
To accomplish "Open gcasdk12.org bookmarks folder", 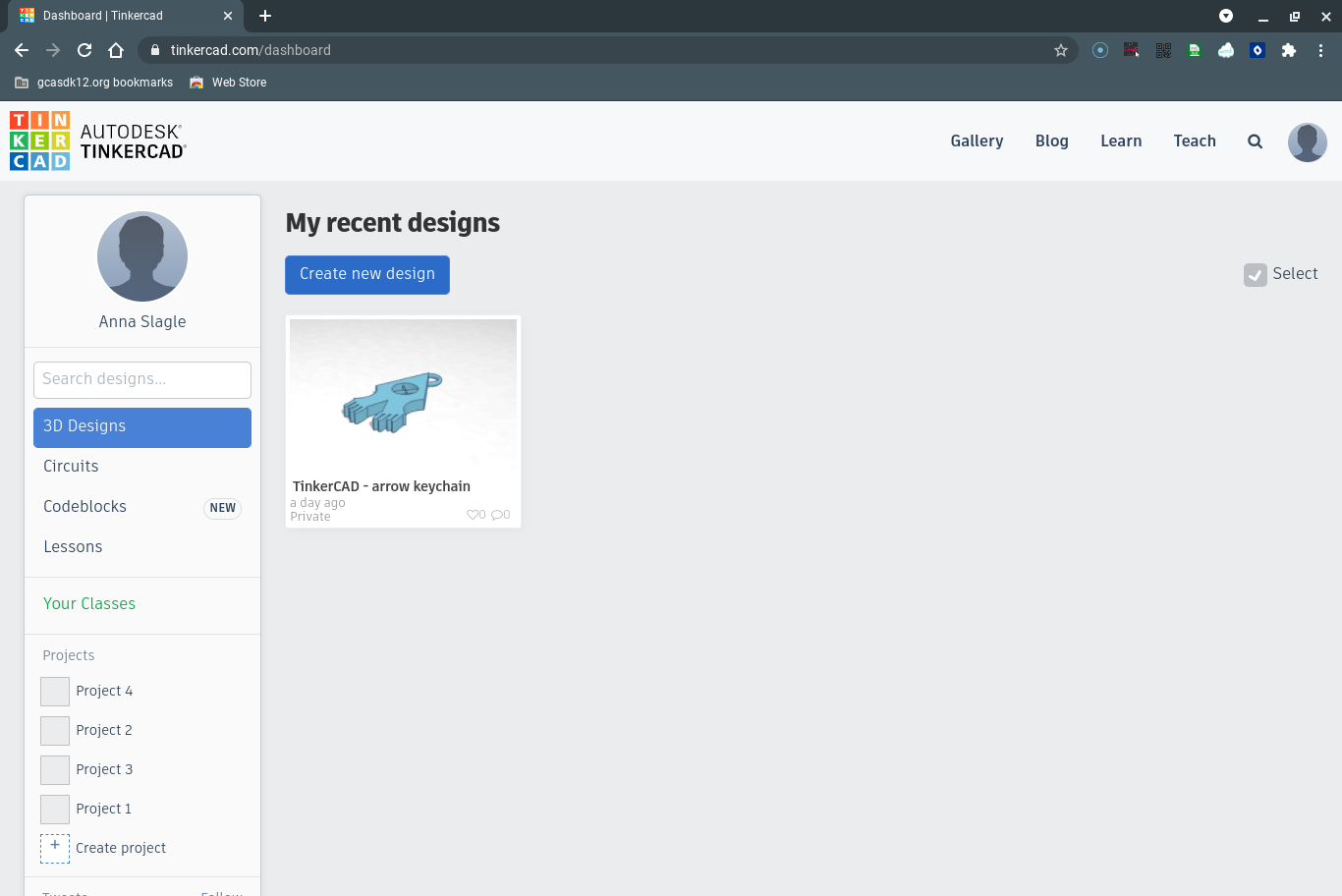I will 94,83.
